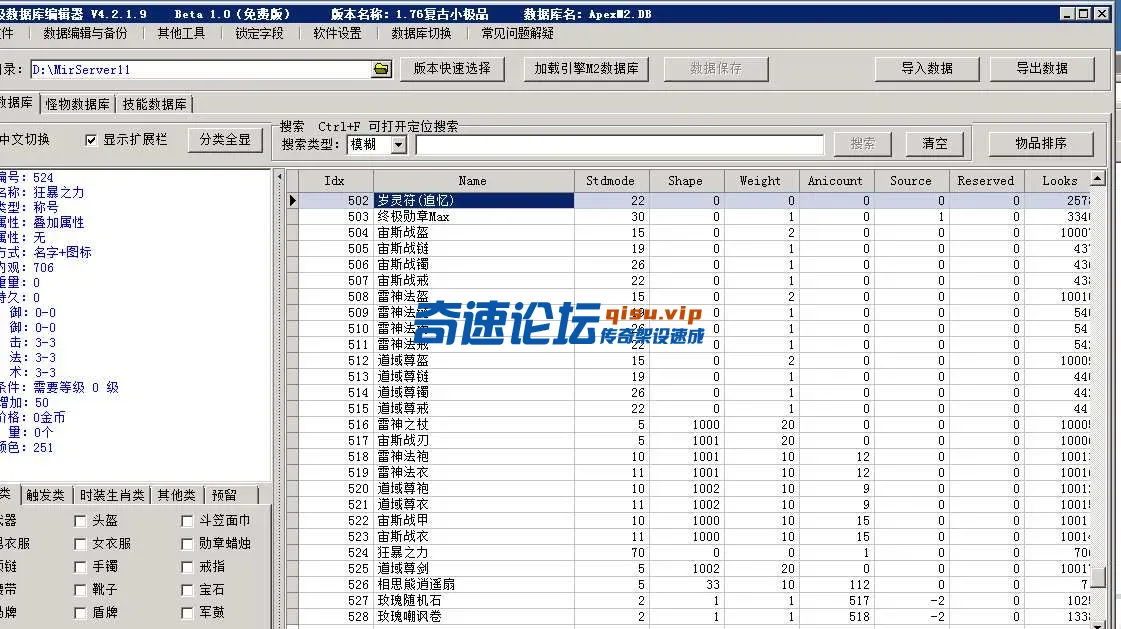The height and width of the screenshot is (629, 1121).
Task: Select the 道域尊盔 name cell
Action: coord(473,360)
